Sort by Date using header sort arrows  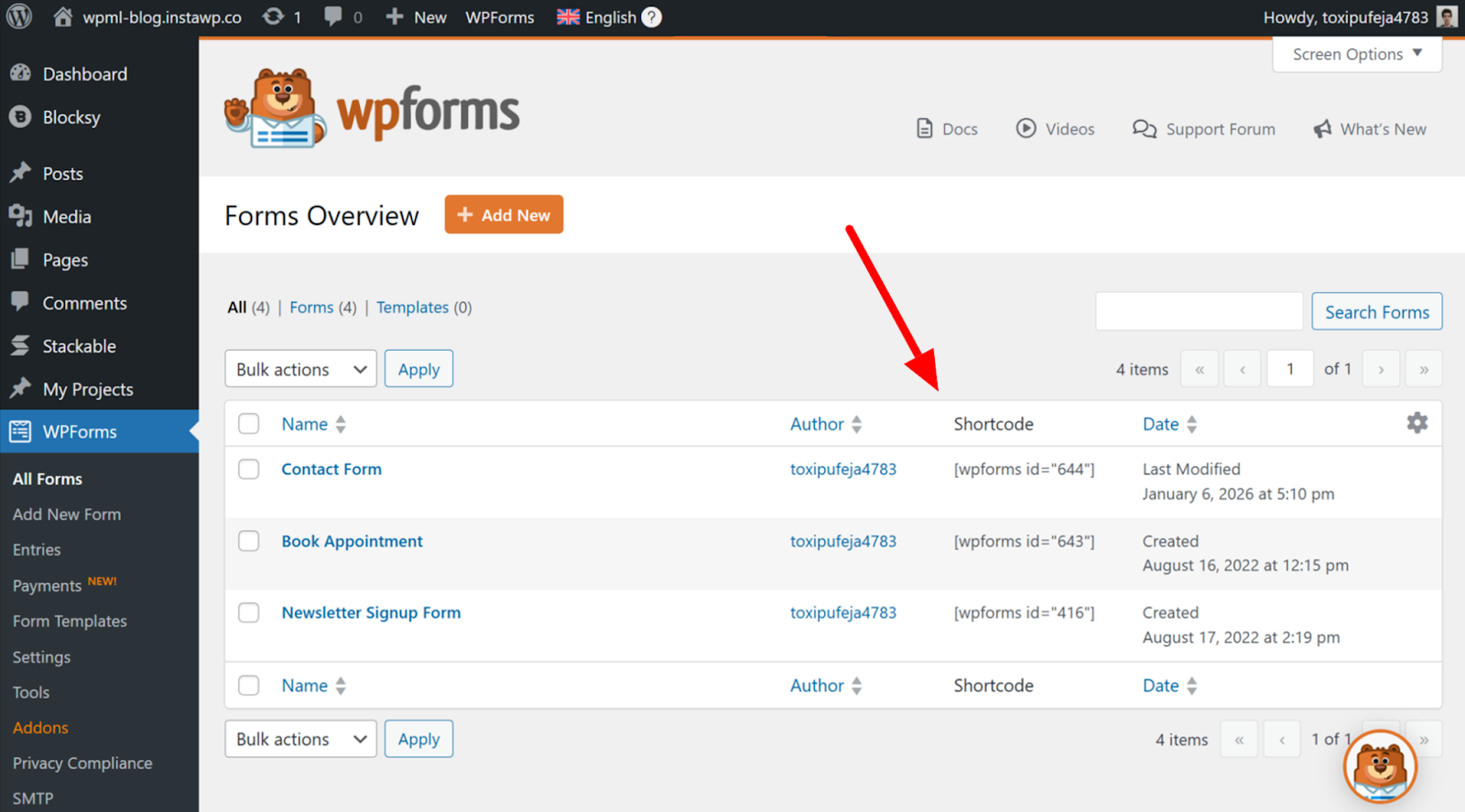[1192, 424]
